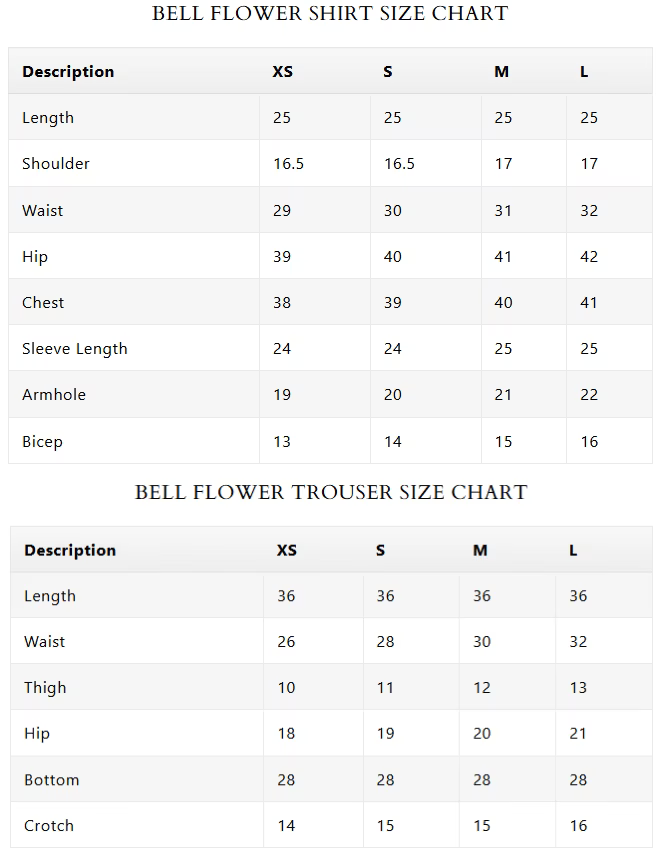
Task: Select the shirt Bicep M value 15
Action: (503, 442)
